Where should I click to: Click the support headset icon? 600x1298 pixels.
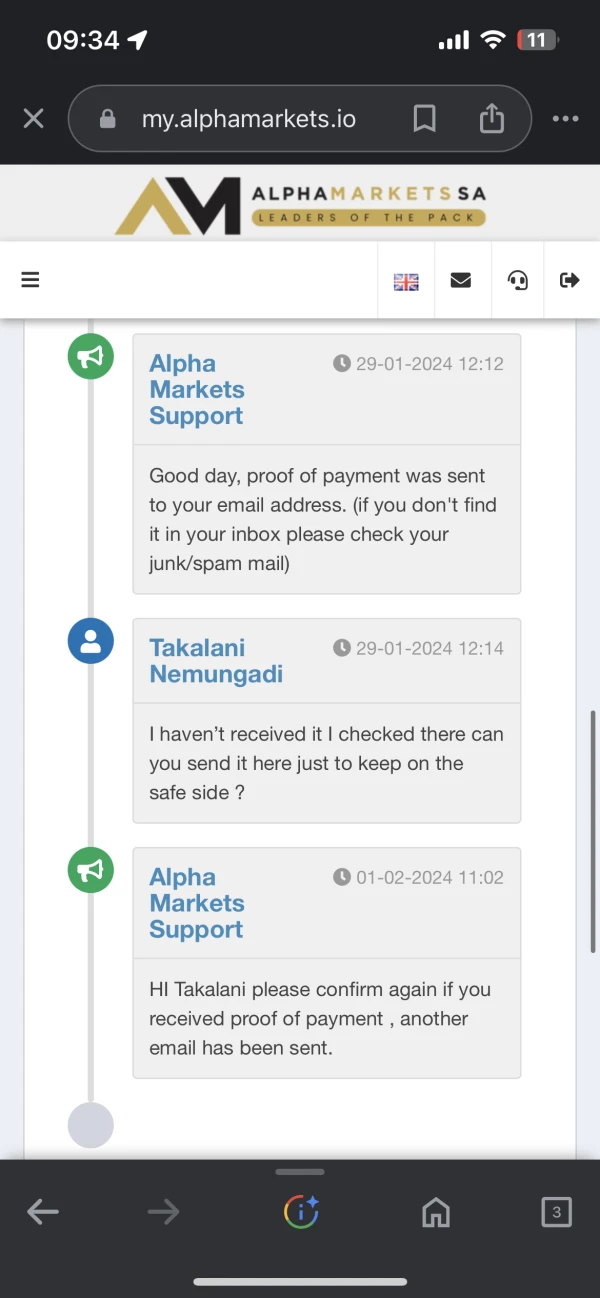click(518, 280)
